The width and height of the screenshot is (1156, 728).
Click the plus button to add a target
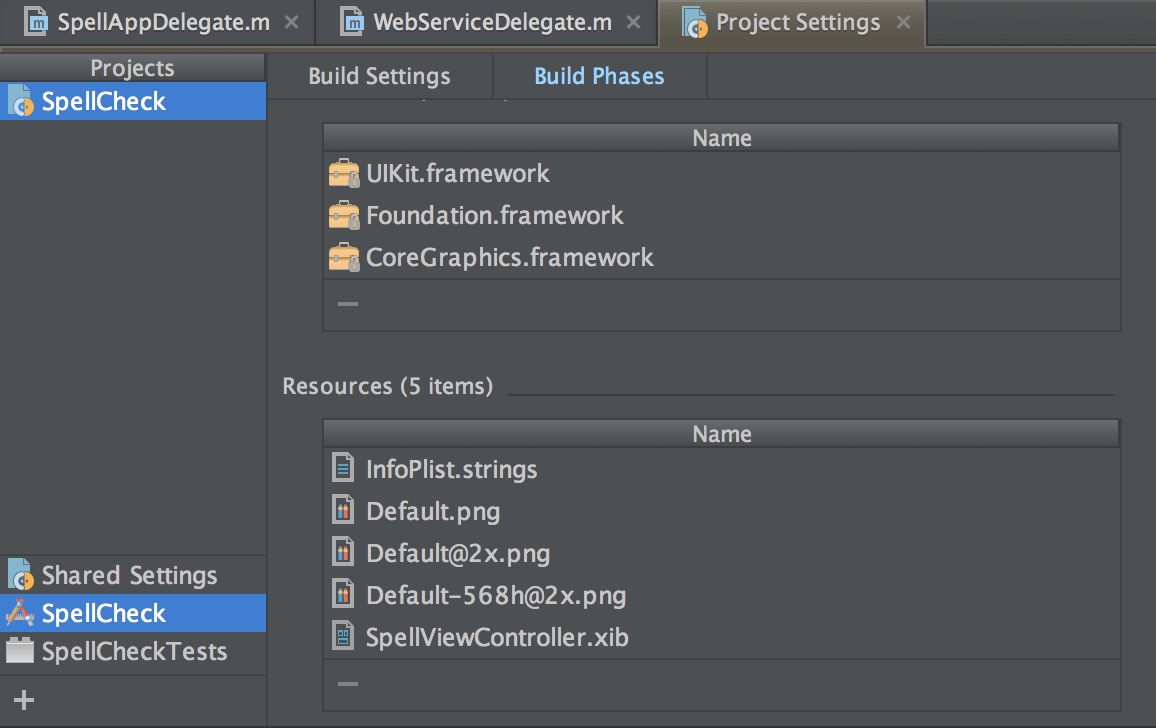pyautogui.click(x=22, y=699)
